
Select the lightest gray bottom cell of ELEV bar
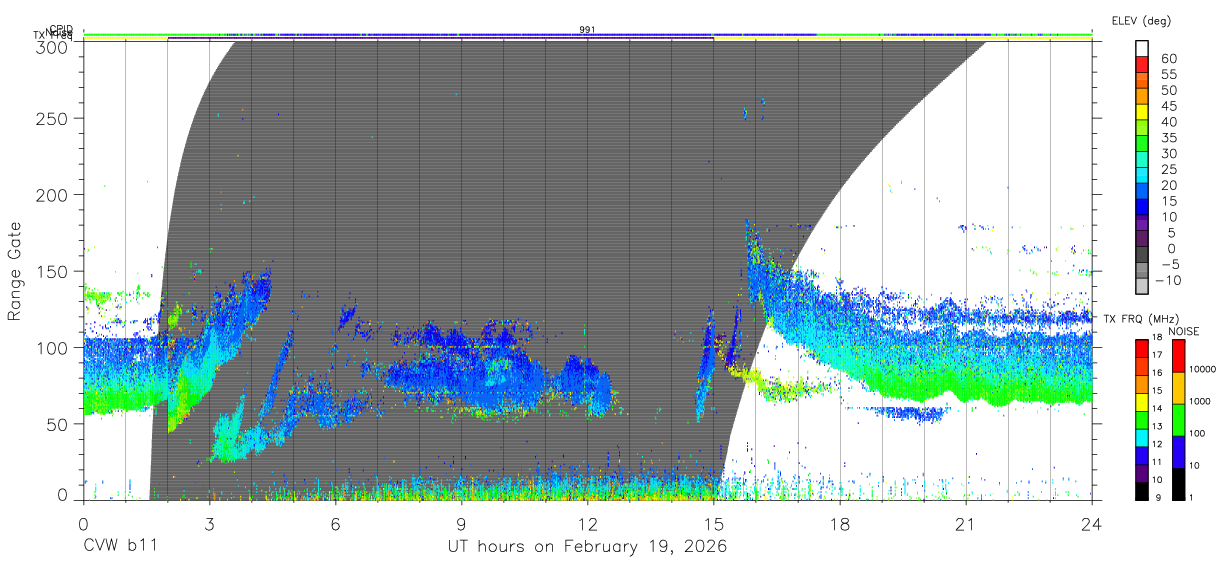click(x=1142, y=286)
